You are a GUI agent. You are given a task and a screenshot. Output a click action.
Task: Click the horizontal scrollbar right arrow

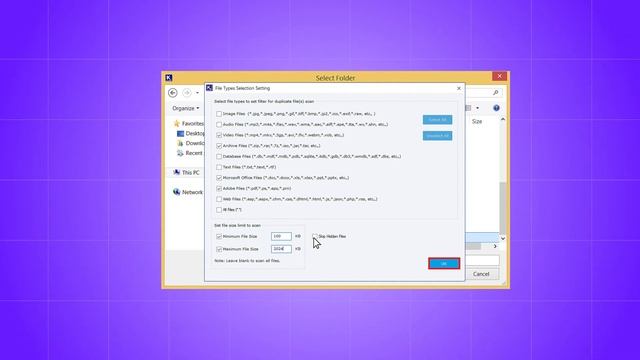point(495,246)
